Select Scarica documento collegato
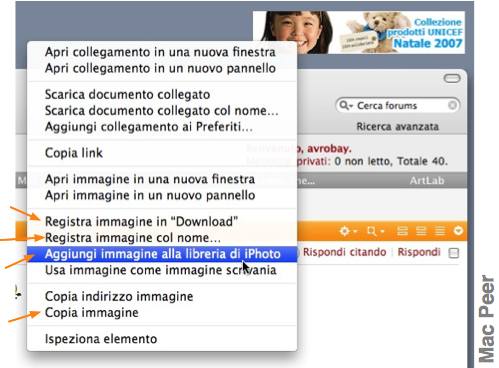The image size is (499, 368). tap(162, 94)
